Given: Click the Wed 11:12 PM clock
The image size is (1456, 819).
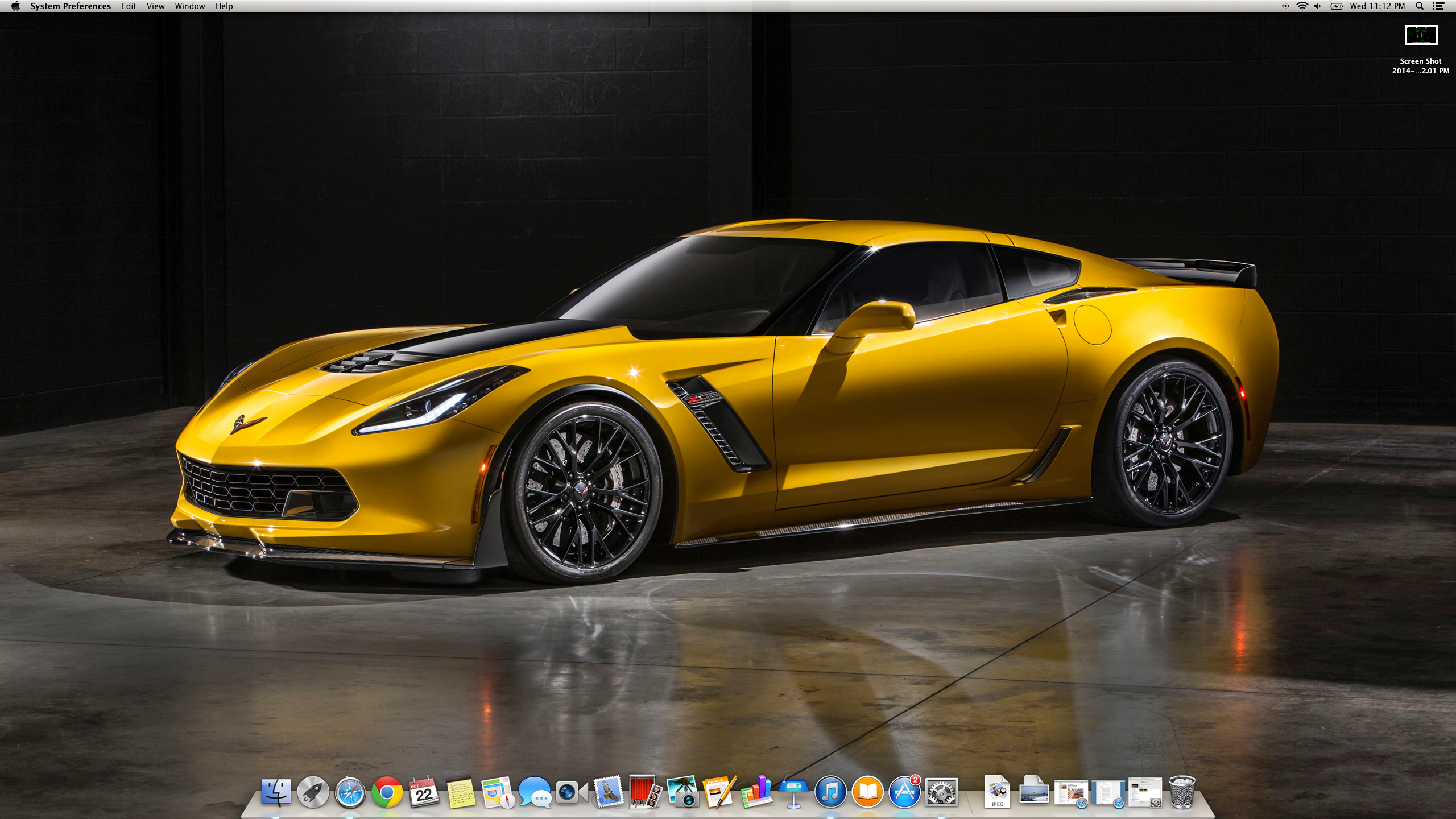Looking at the screenshot, I should point(1378,6).
